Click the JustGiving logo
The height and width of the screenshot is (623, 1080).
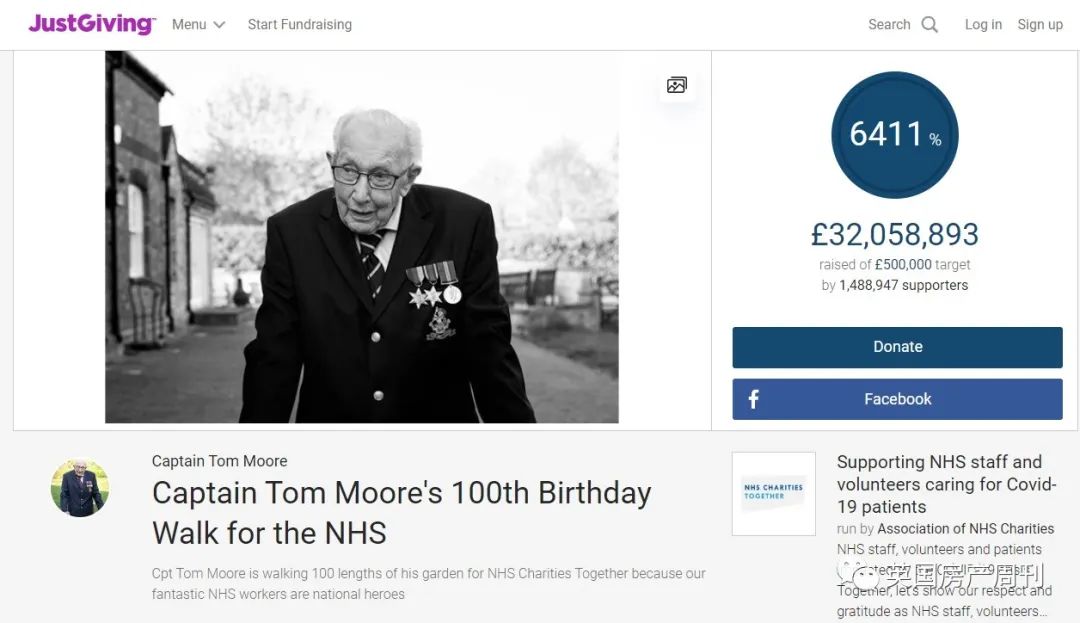91,24
